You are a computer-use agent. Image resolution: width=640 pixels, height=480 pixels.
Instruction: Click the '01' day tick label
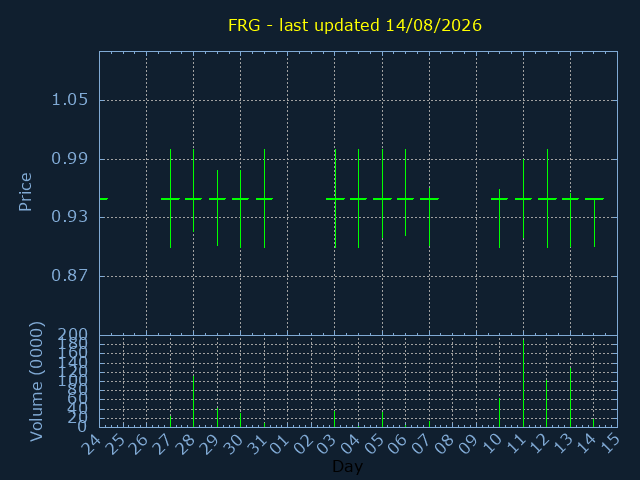tap(280, 444)
